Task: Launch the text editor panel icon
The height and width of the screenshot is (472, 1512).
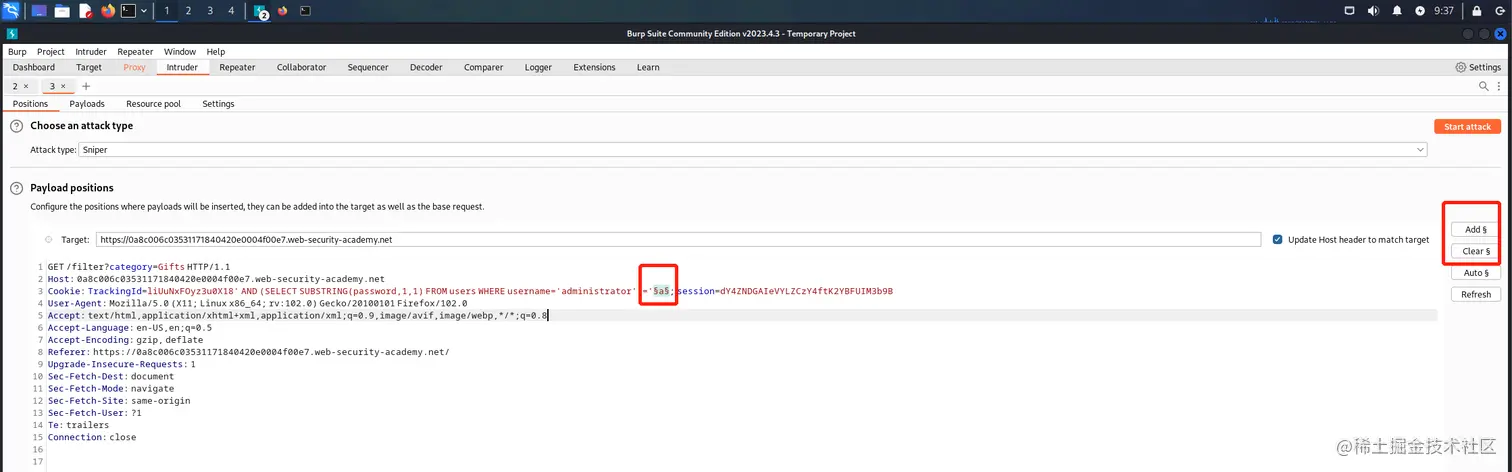Action: point(85,11)
